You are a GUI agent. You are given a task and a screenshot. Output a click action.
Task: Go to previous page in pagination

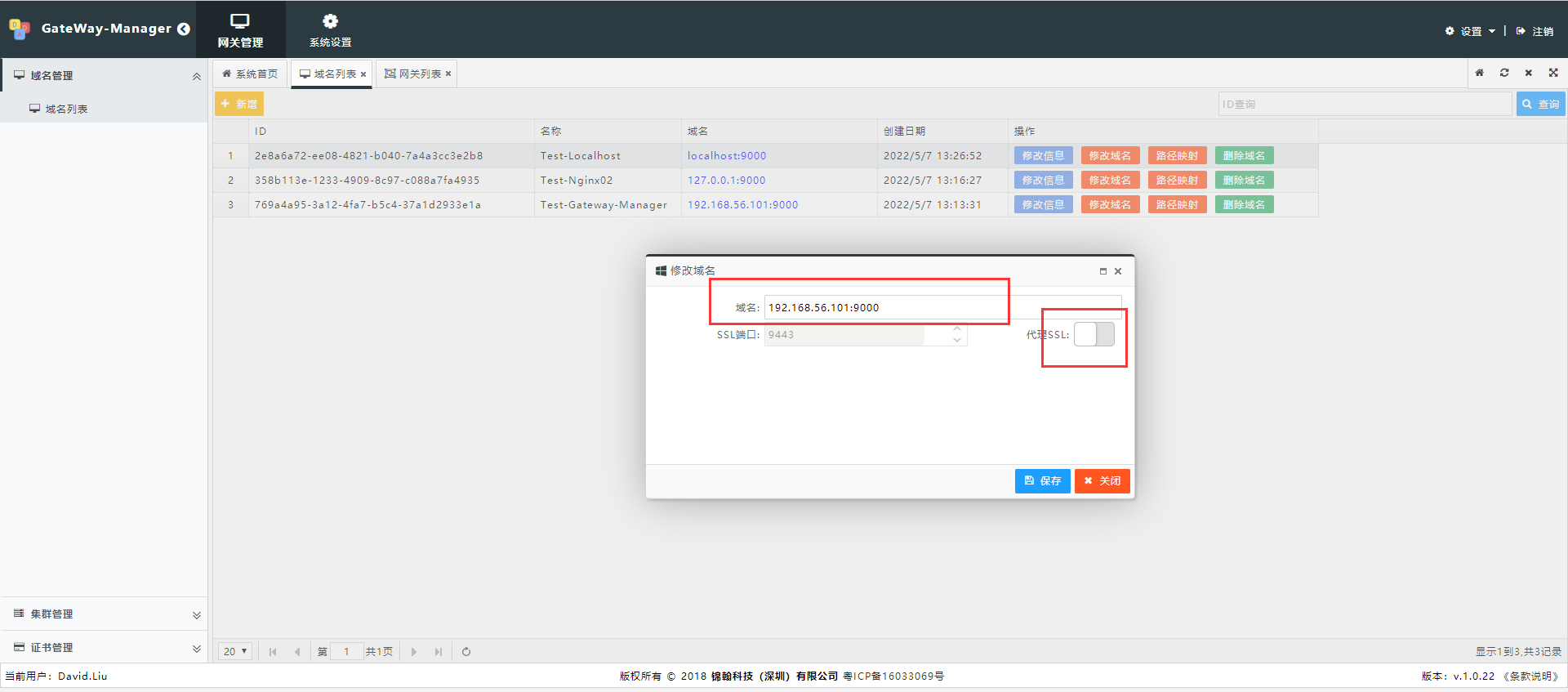(x=297, y=652)
